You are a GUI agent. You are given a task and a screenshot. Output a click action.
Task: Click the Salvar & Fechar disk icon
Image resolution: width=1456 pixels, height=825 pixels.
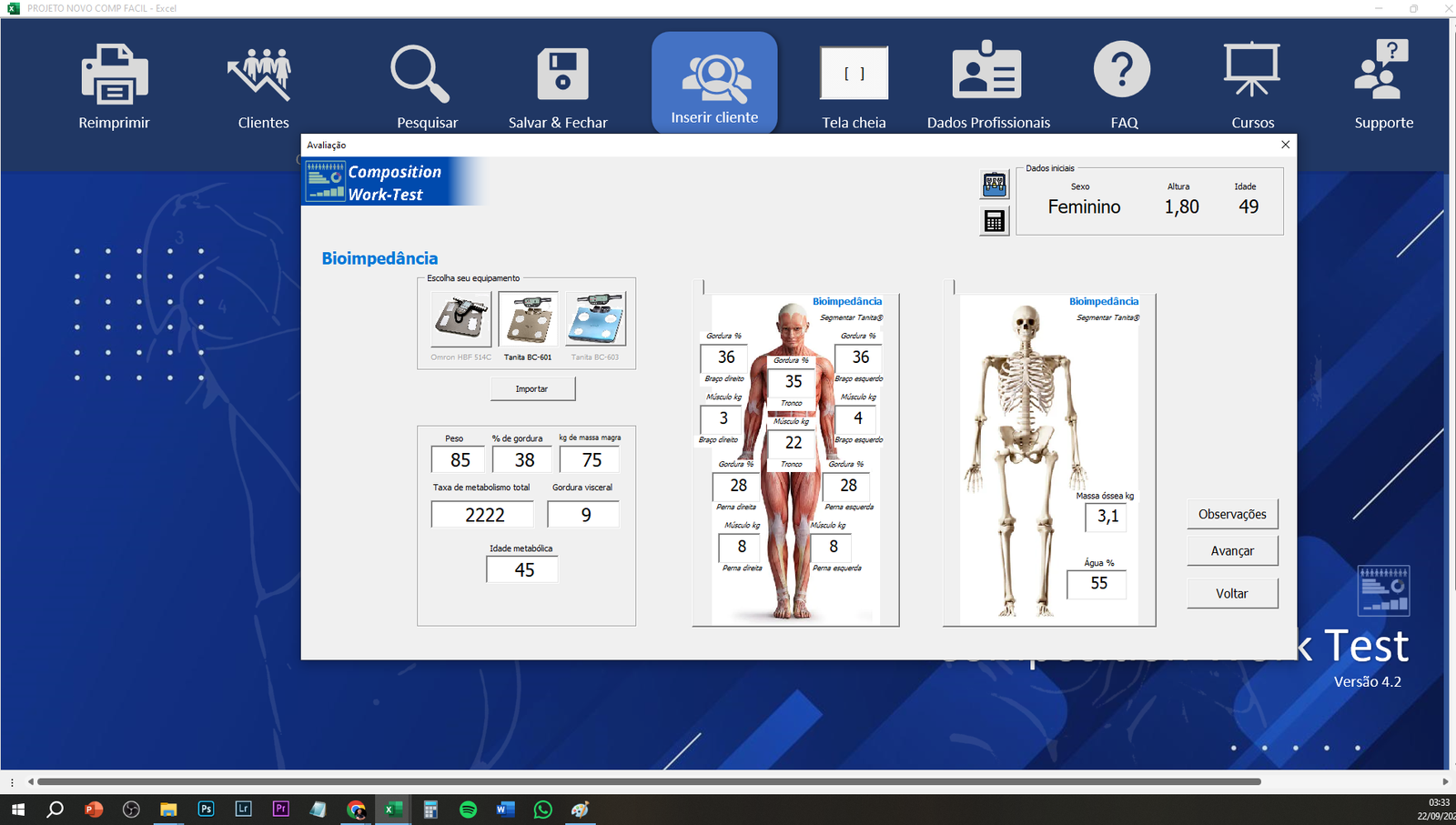click(x=561, y=75)
